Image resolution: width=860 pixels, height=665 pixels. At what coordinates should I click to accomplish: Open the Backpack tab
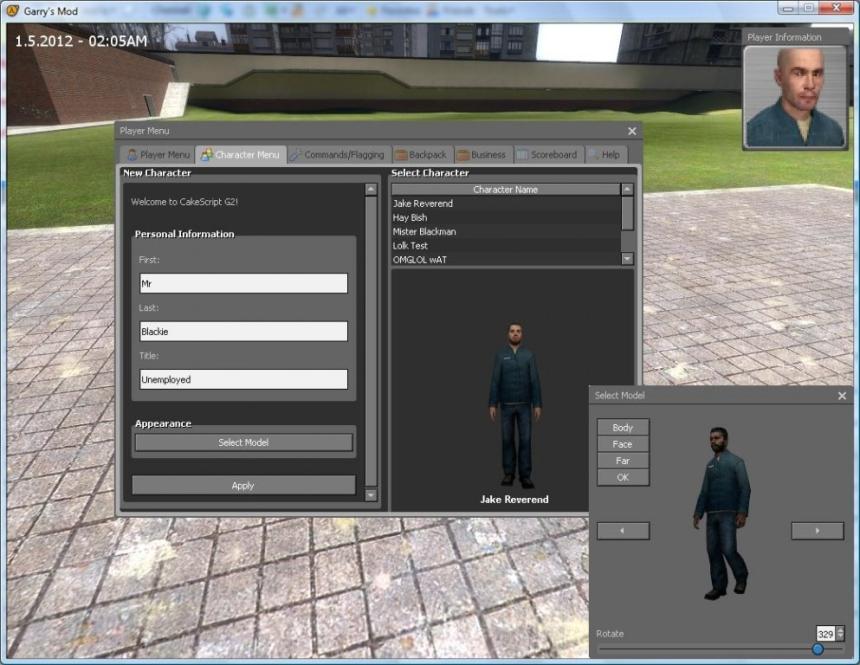click(422, 155)
